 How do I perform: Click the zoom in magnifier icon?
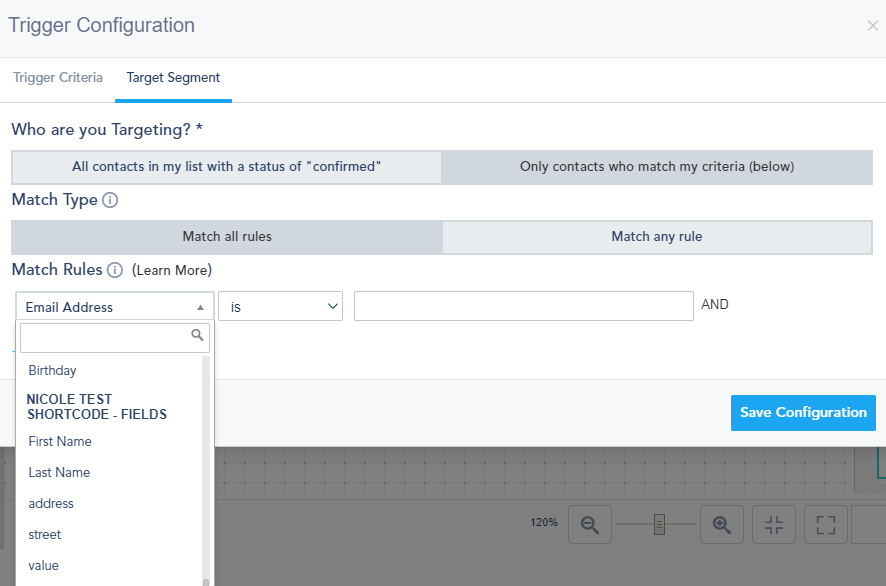721,524
